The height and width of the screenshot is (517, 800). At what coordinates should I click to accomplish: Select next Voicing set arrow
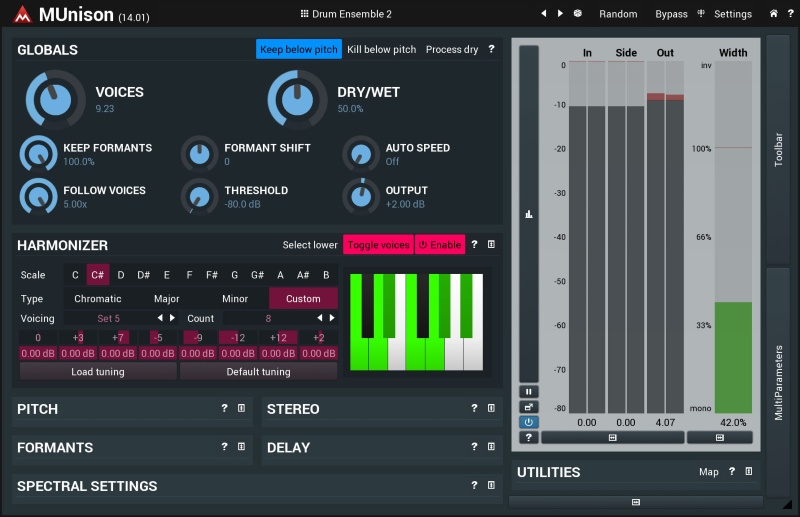tap(172, 317)
